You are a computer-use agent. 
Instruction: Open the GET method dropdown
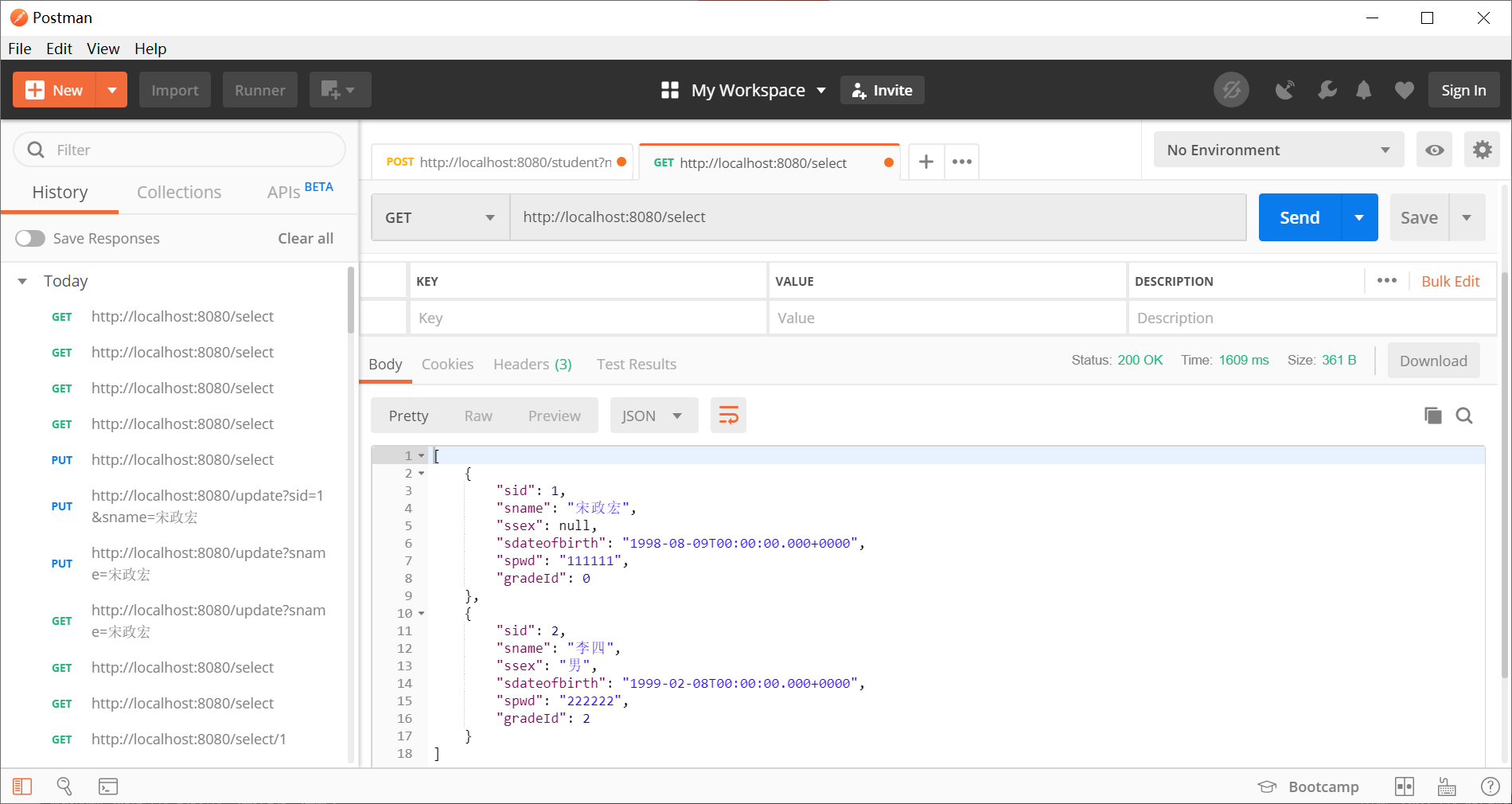(x=440, y=217)
